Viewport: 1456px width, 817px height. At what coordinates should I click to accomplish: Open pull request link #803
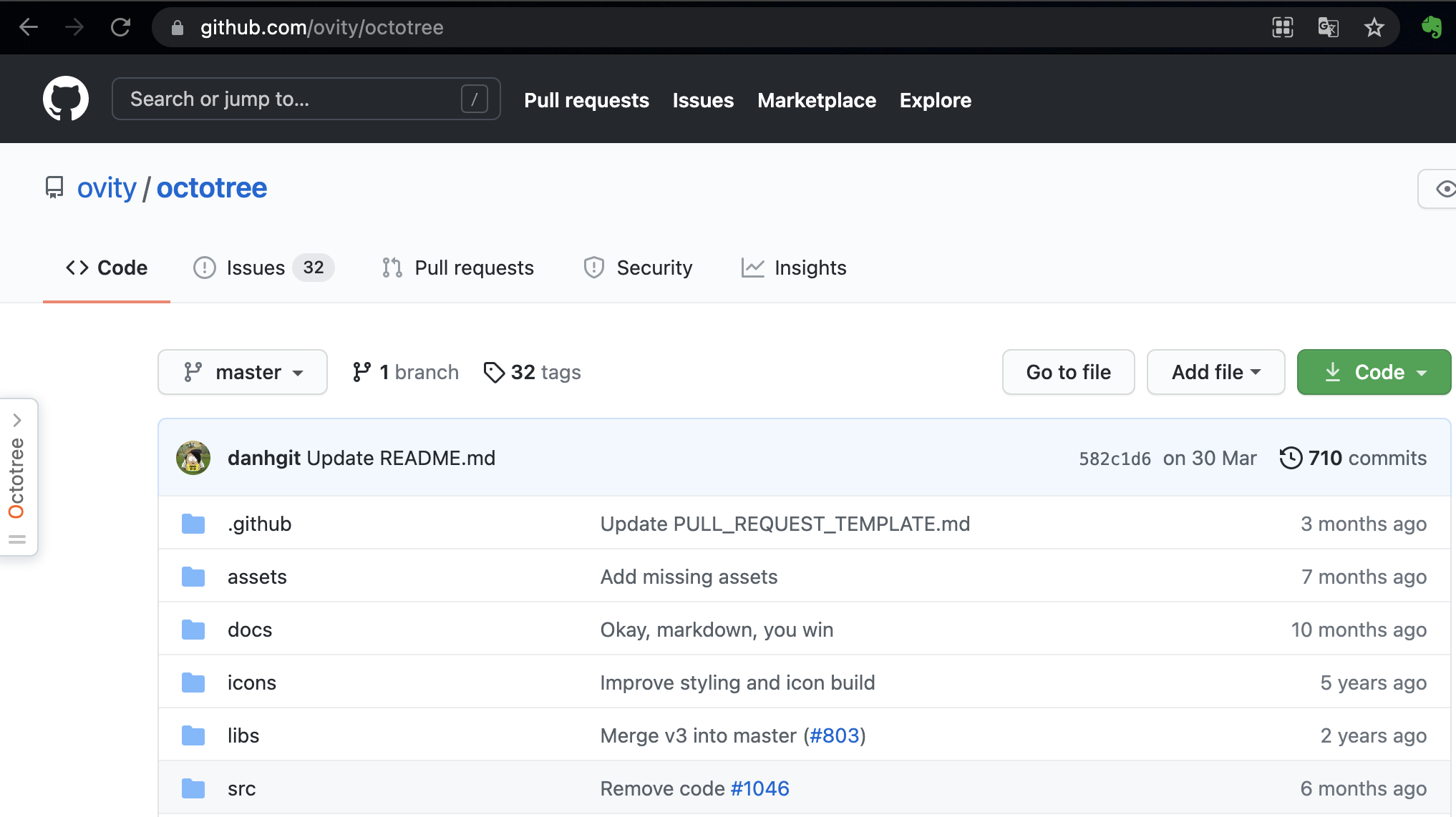click(834, 735)
